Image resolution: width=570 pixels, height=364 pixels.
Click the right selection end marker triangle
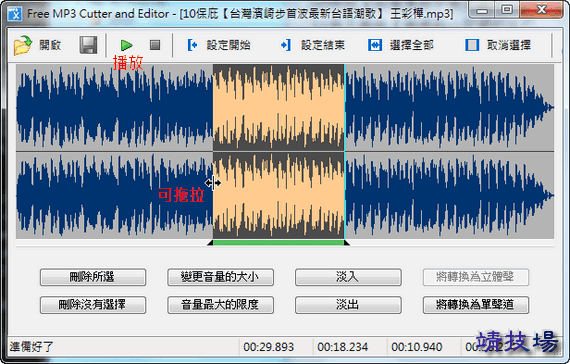(x=347, y=243)
